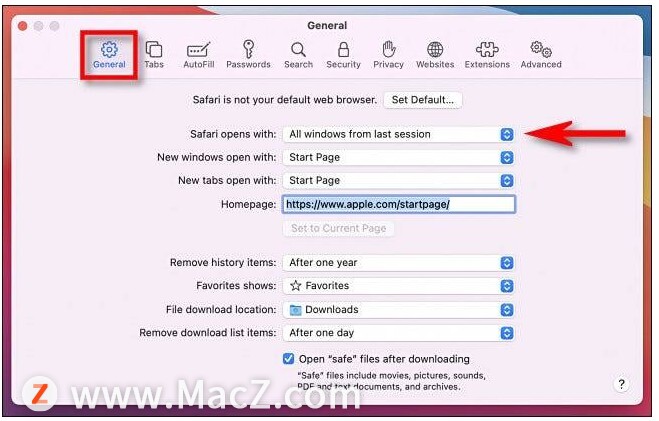Open the Extensions puzzle piece pane
The width and height of the screenshot is (659, 421).
pos(487,55)
